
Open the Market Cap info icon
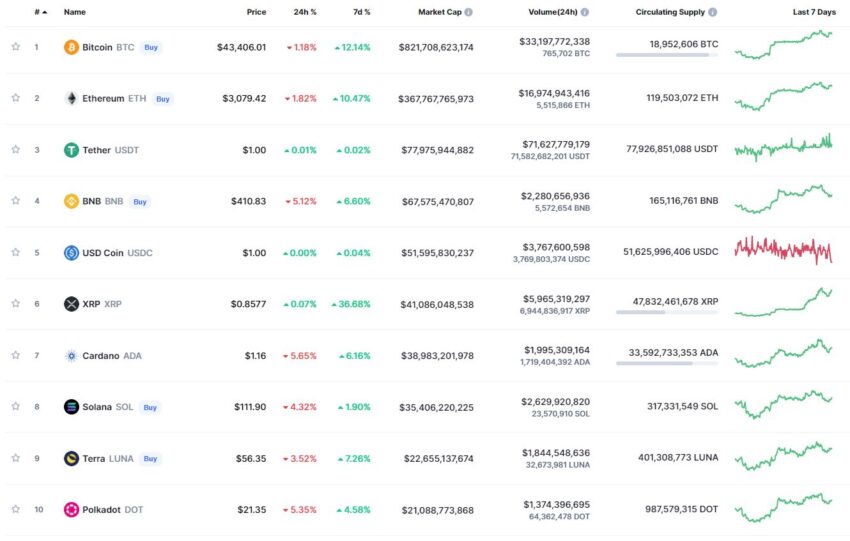point(468,12)
